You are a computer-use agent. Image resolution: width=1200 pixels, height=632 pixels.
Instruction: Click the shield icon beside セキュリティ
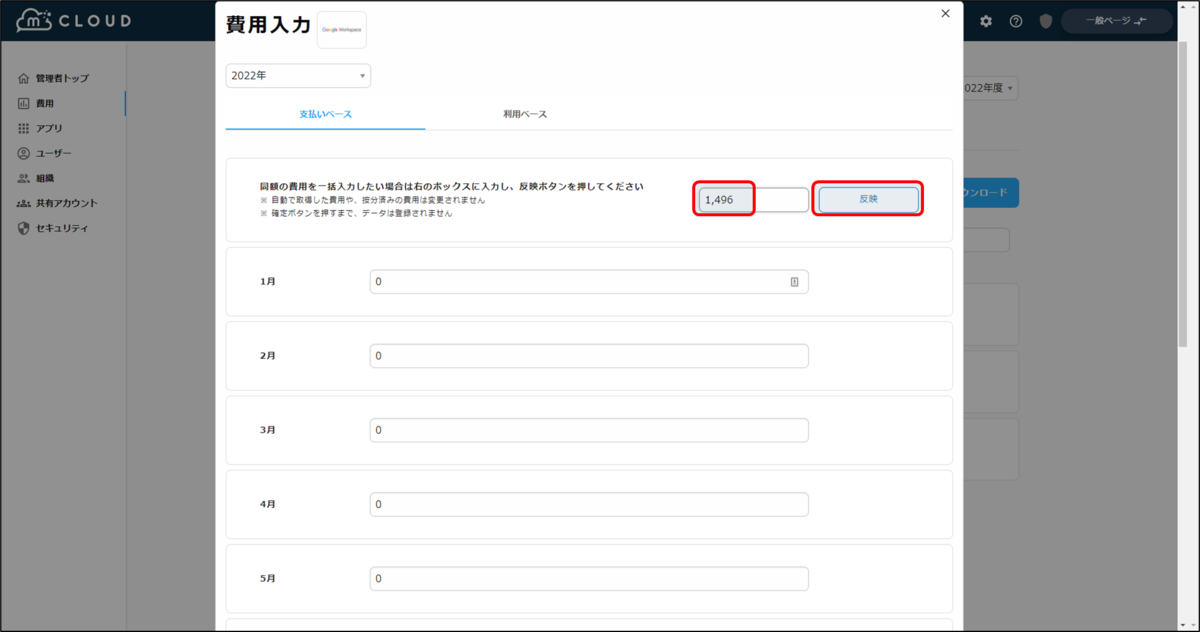(24, 228)
